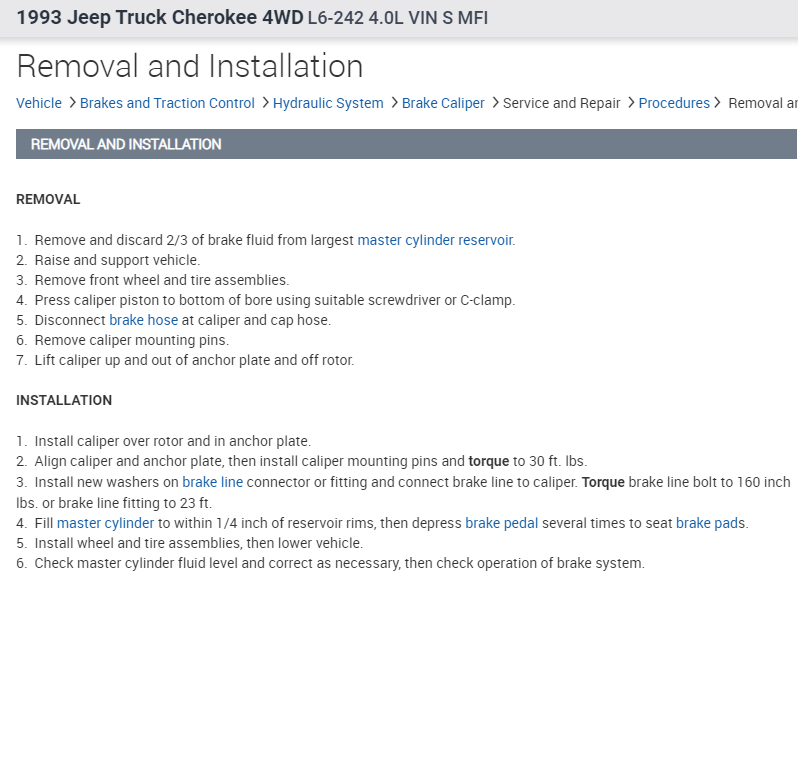Open the brake line link

point(212,482)
